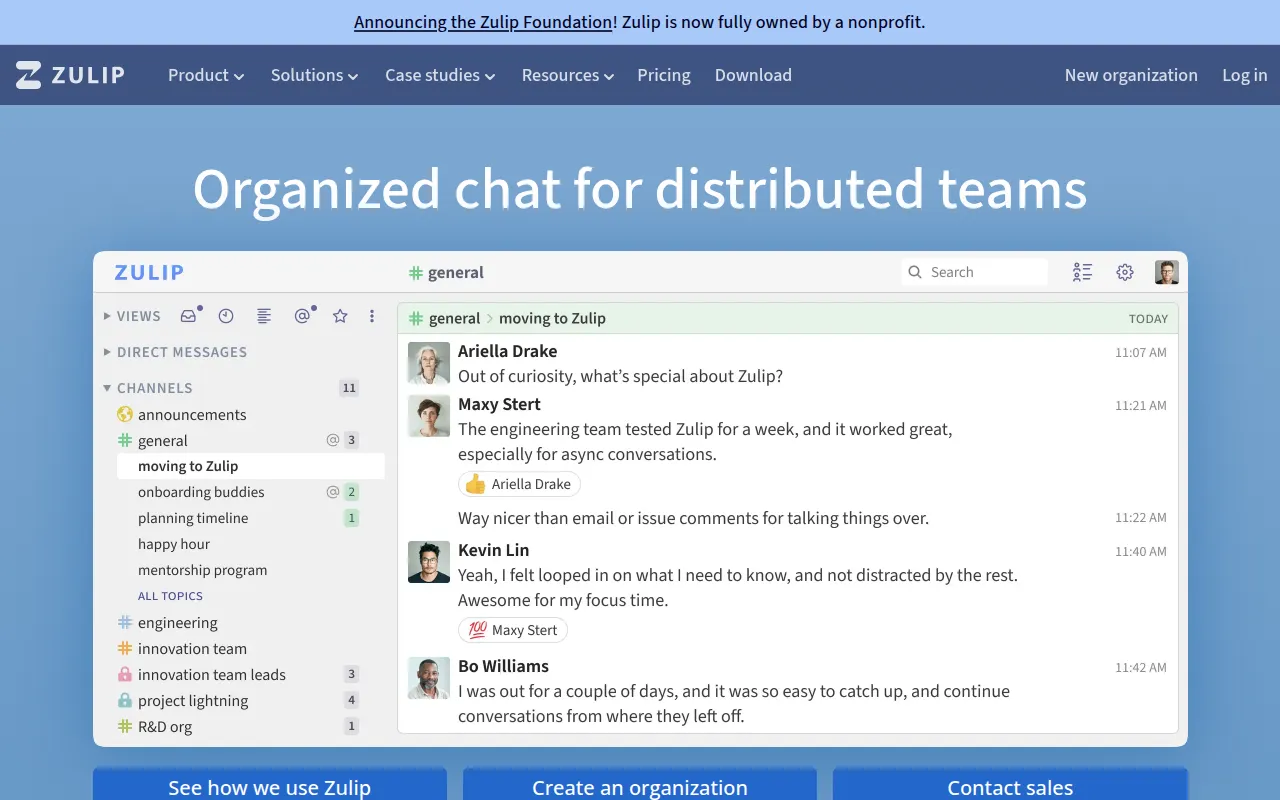Click the thumbs-up reaction from Ariella Drake
Screen dimensions: 1280x800
[x=519, y=484]
